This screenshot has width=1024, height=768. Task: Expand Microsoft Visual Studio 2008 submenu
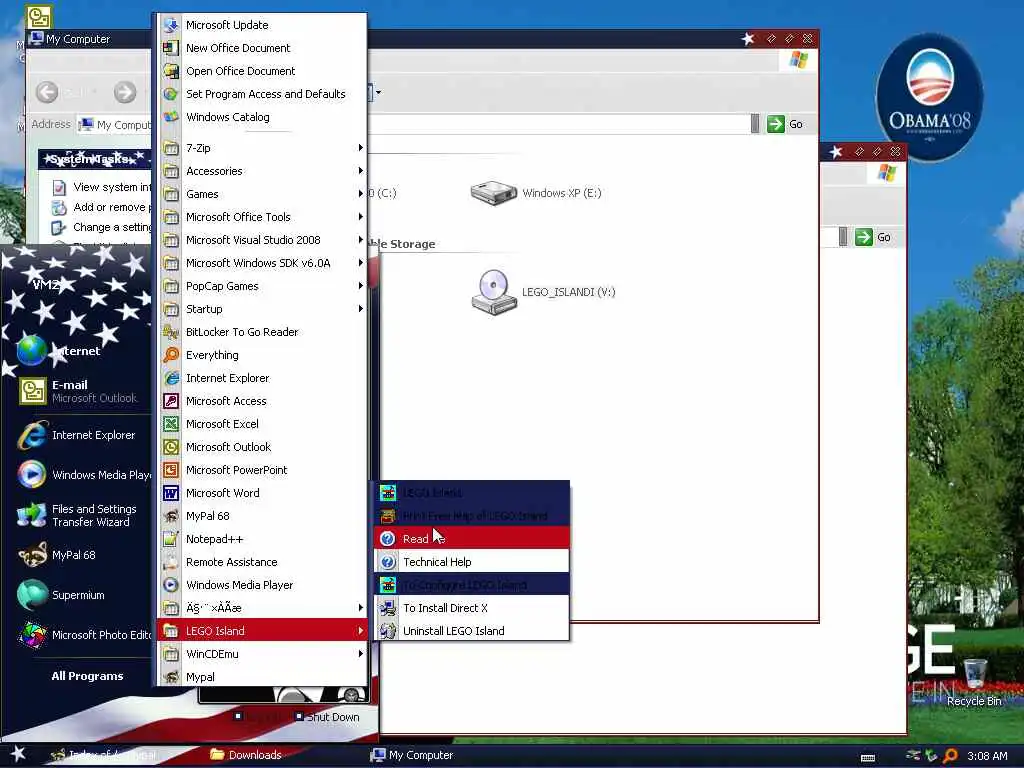[x=262, y=240]
